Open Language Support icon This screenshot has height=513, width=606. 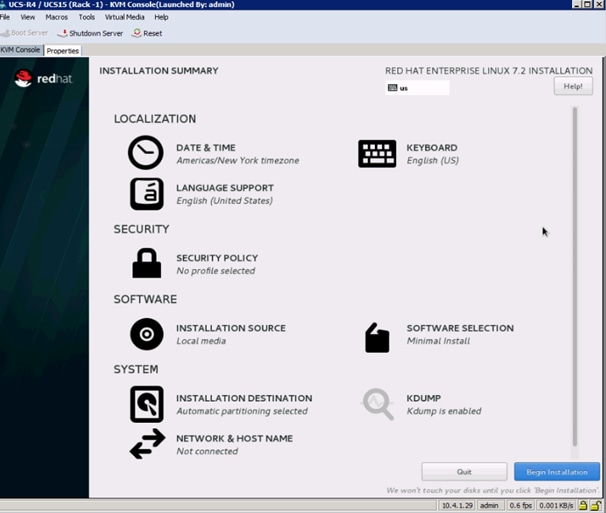146,194
